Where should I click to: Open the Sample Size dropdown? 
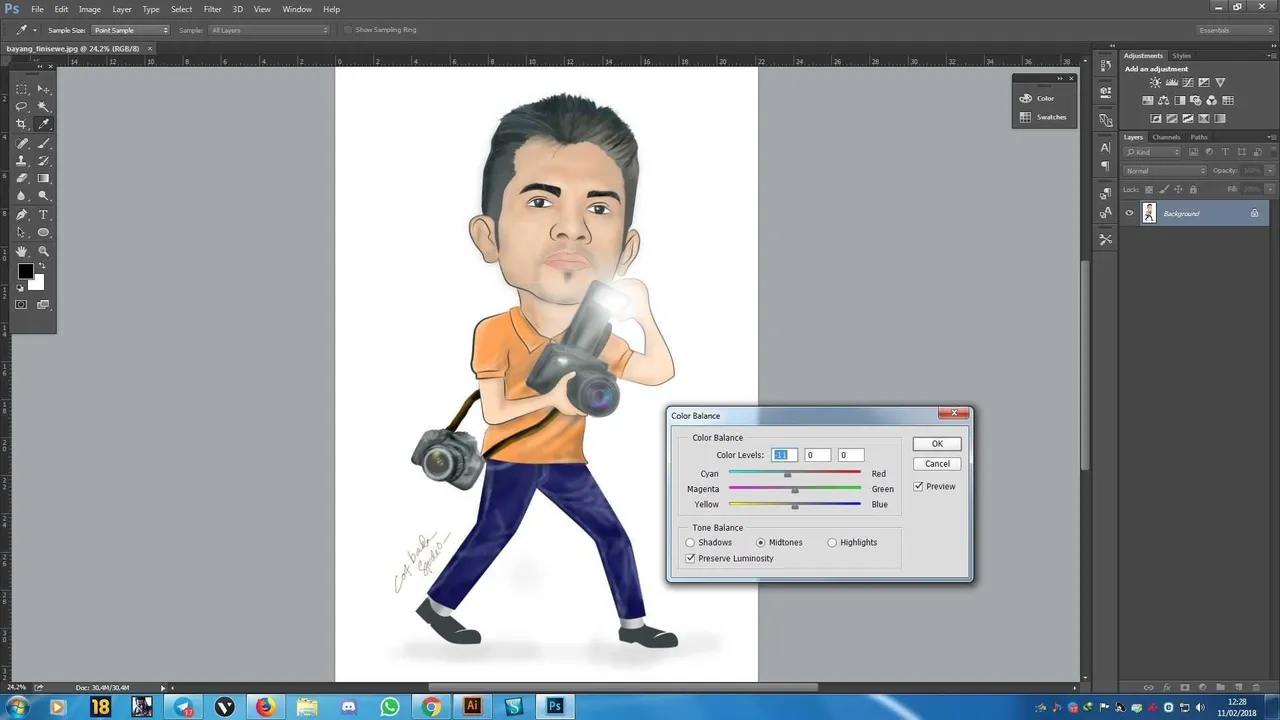click(131, 30)
